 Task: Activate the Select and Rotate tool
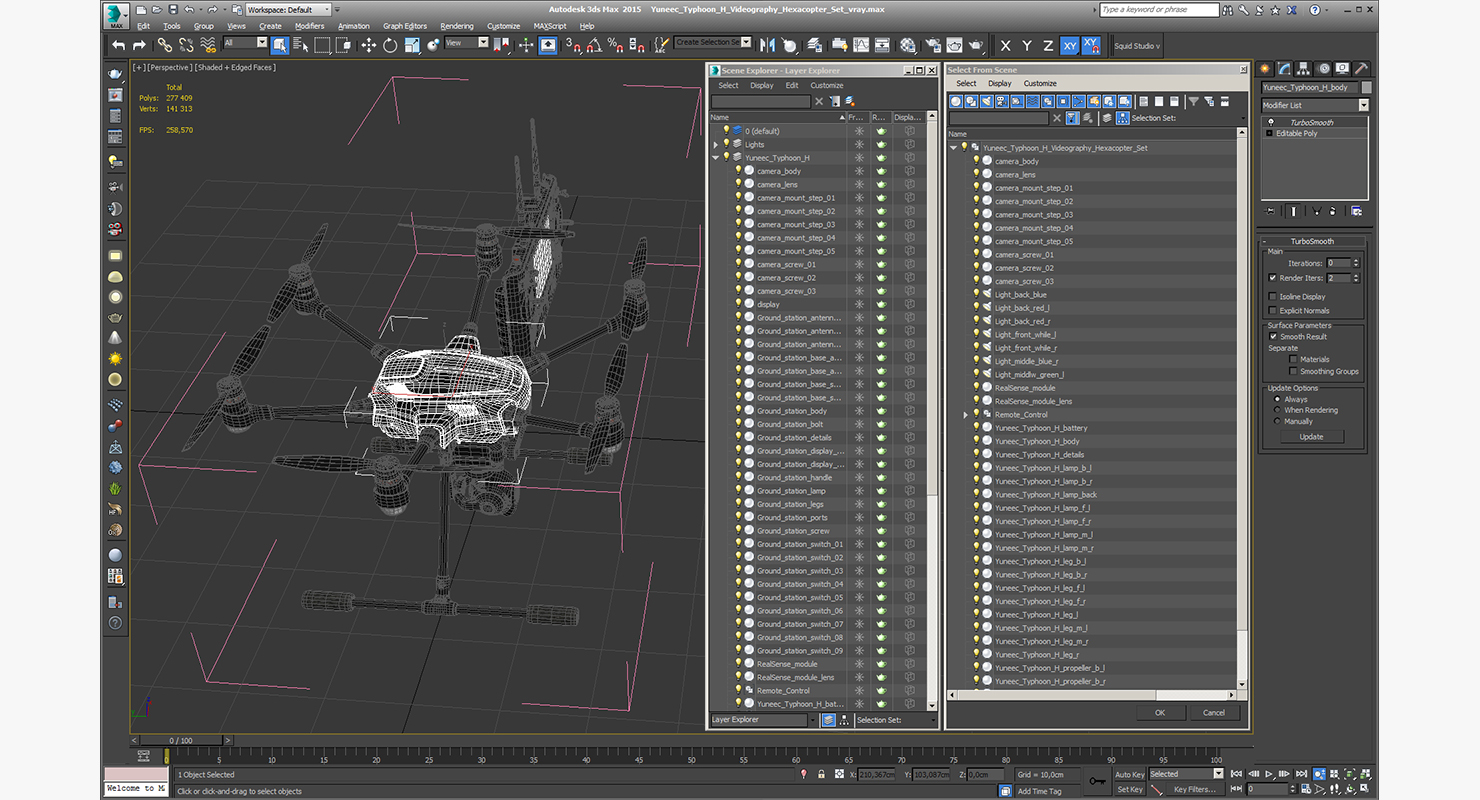point(389,45)
